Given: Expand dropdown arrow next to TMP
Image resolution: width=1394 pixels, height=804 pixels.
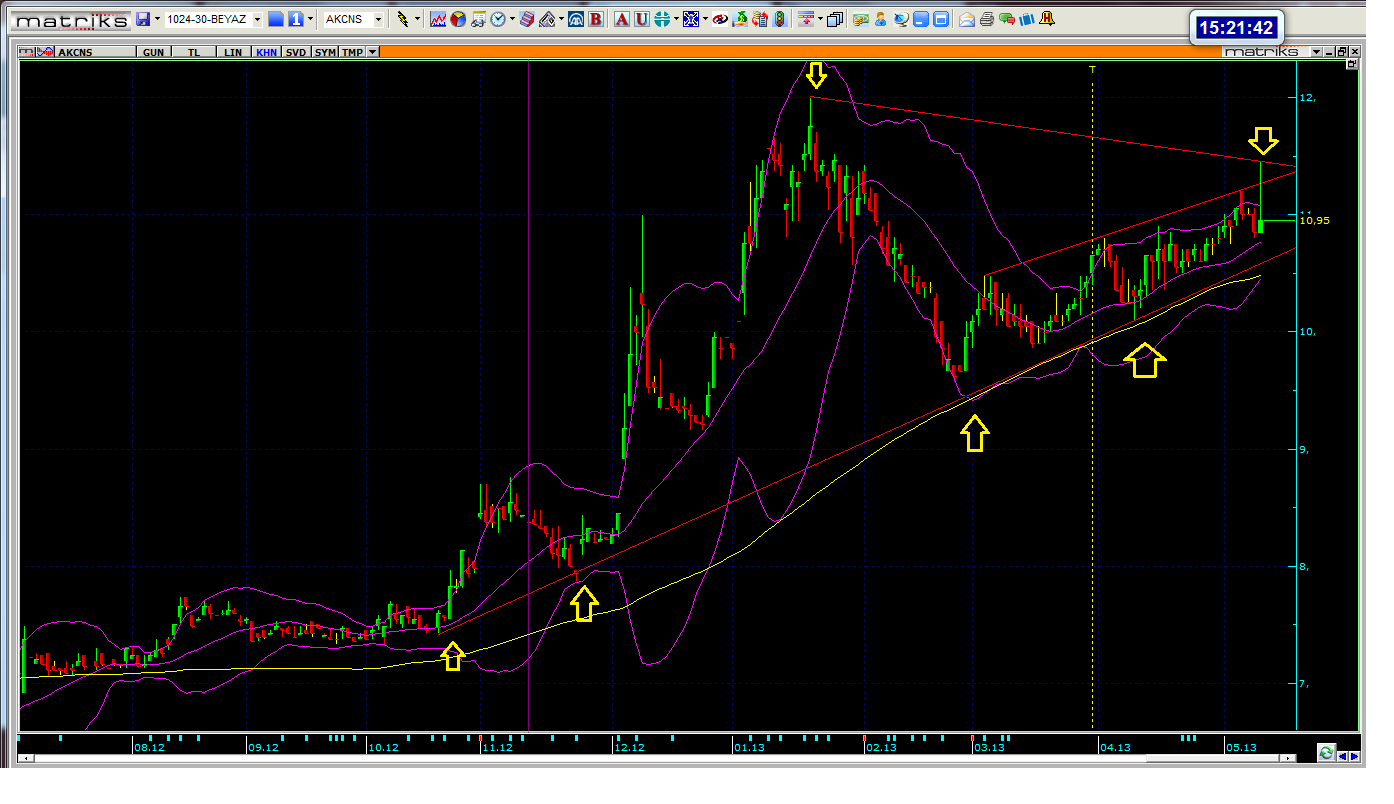Looking at the screenshot, I should point(373,52).
